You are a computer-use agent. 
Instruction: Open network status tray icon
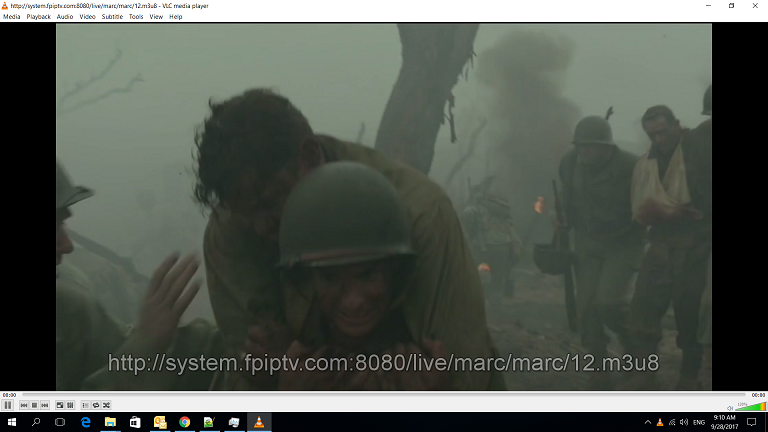coord(672,422)
